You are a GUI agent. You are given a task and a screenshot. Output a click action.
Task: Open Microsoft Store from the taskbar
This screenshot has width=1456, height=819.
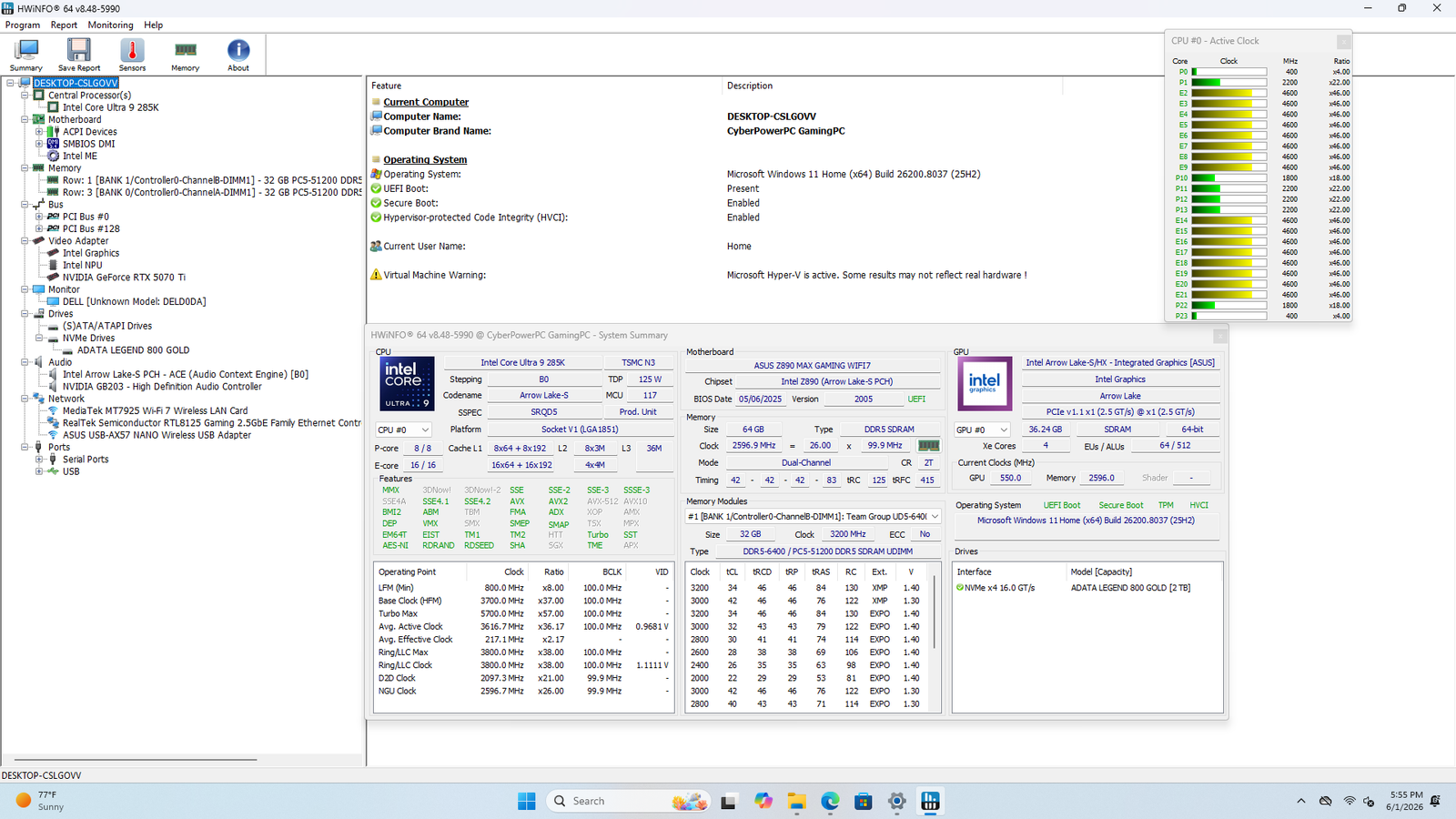[864, 801]
